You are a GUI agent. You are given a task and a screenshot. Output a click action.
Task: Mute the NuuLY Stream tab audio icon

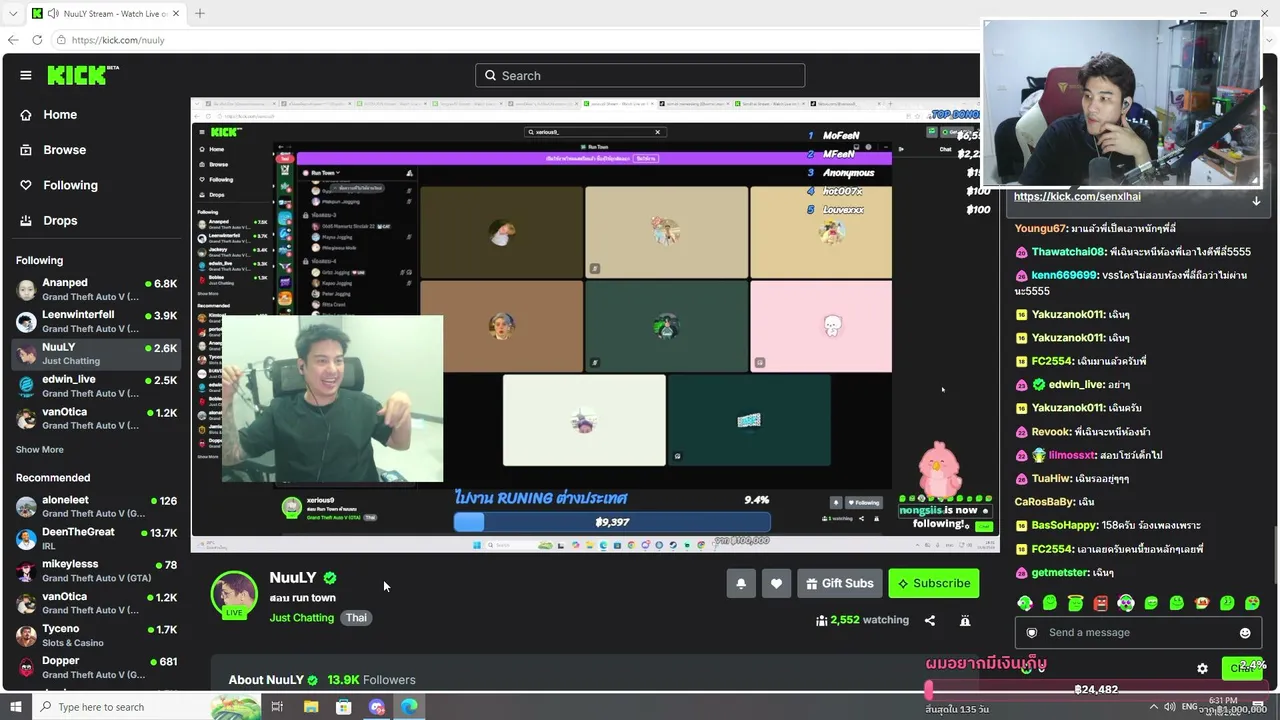coord(52,13)
